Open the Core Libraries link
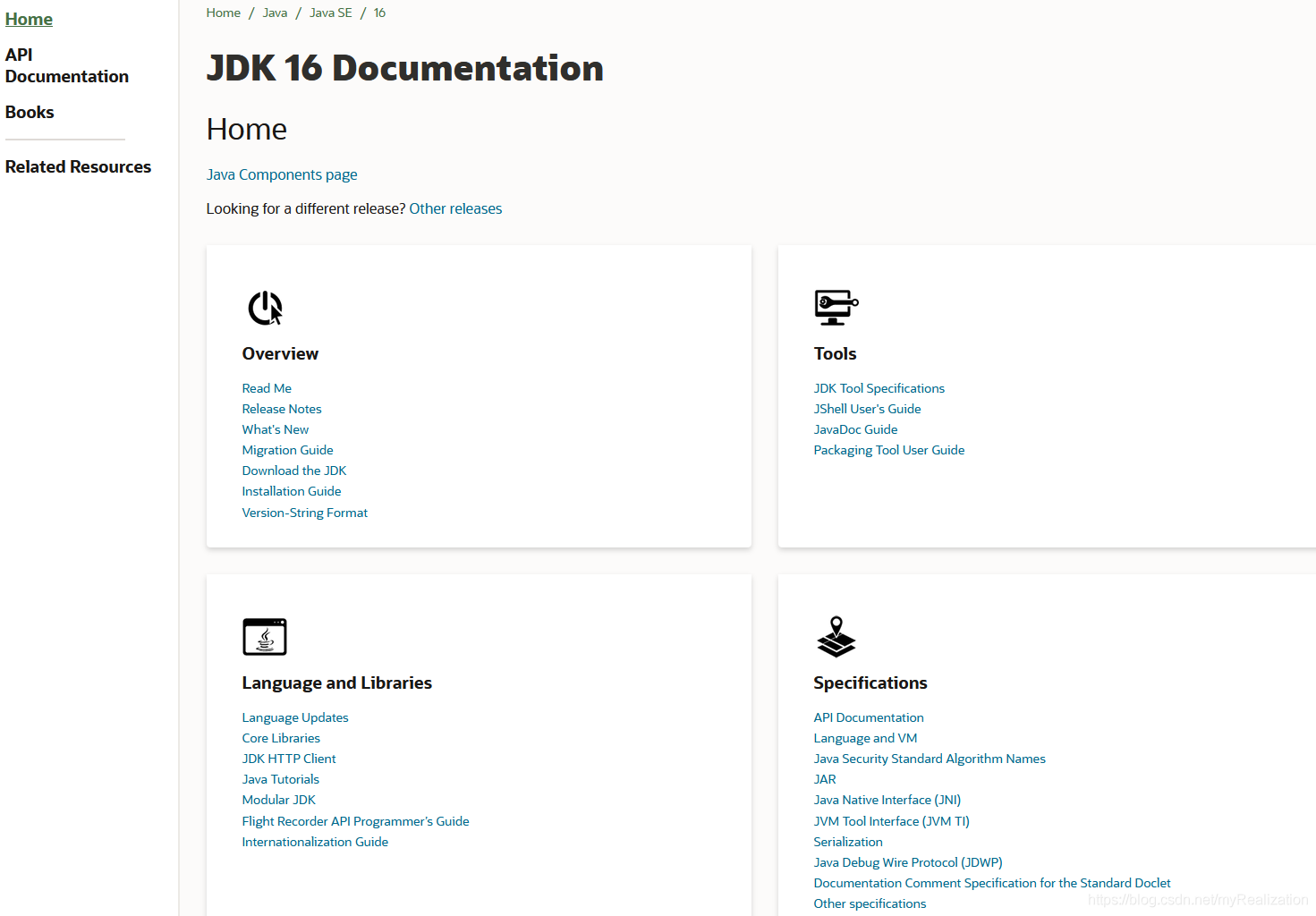 (x=281, y=738)
